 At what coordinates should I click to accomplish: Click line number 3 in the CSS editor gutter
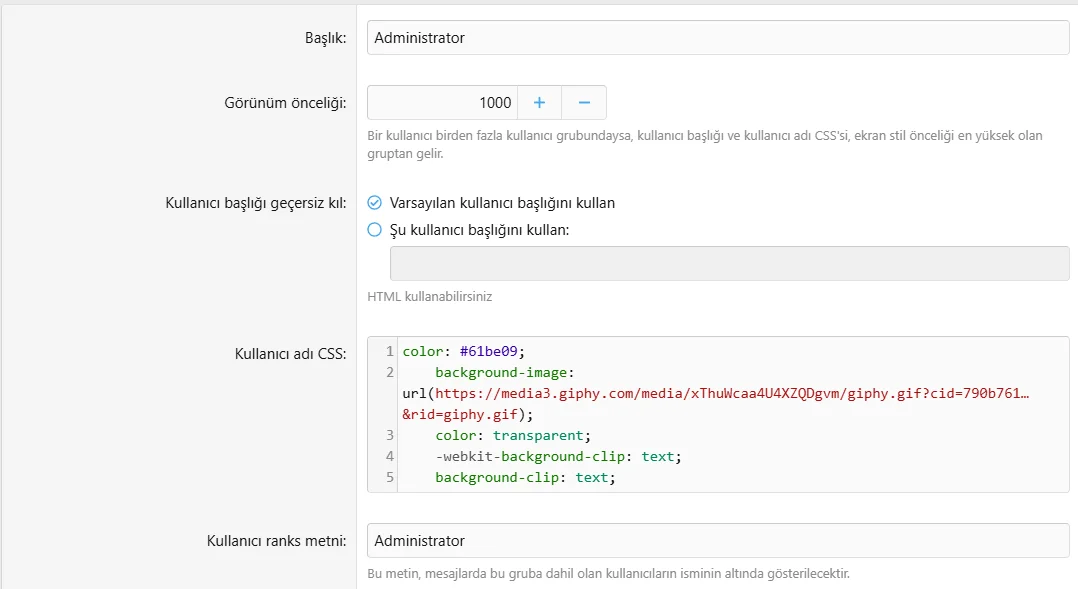click(388, 436)
